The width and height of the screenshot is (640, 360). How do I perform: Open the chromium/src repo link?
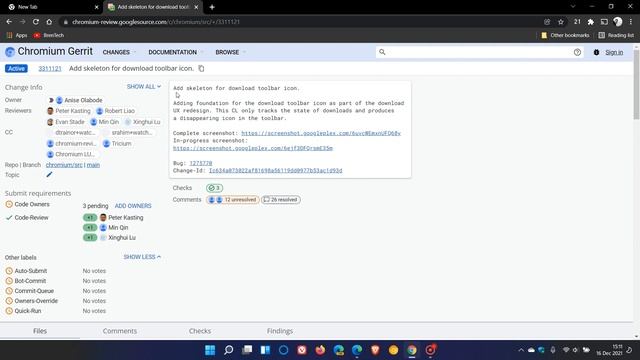click(64, 165)
